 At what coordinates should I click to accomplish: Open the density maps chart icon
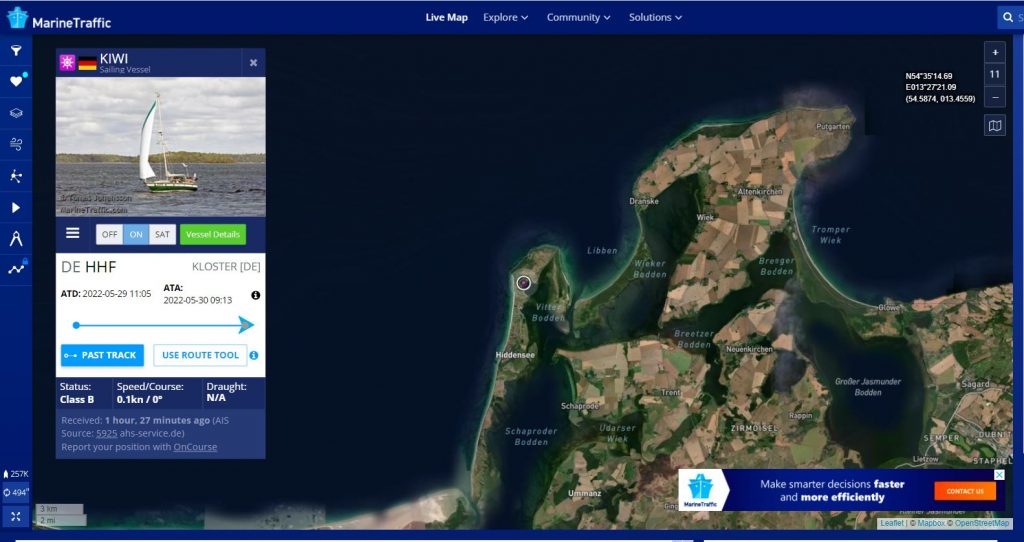click(x=16, y=268)
